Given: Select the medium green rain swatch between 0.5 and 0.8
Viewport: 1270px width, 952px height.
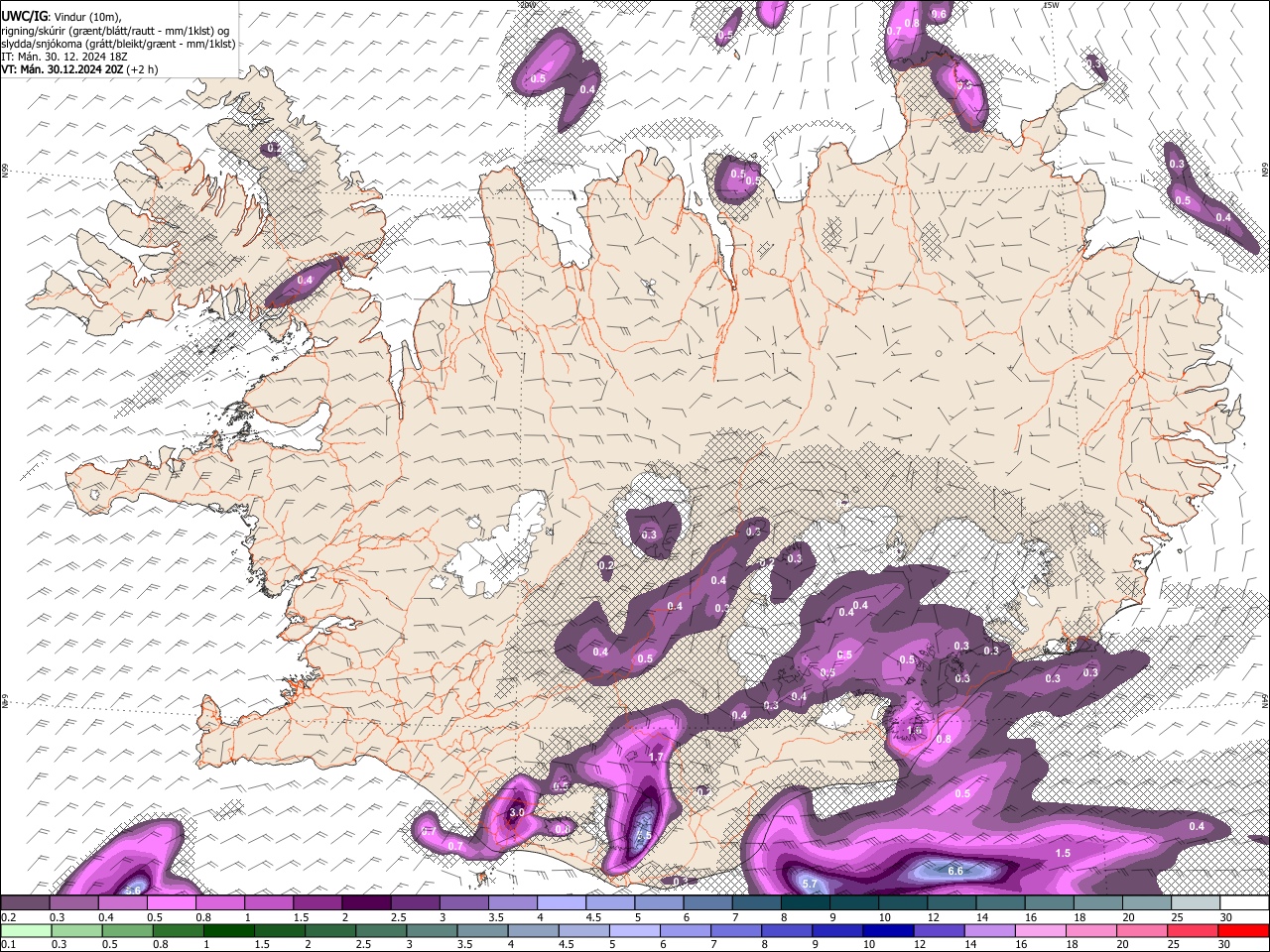Looking at the screenshot, I should (127, 930).
